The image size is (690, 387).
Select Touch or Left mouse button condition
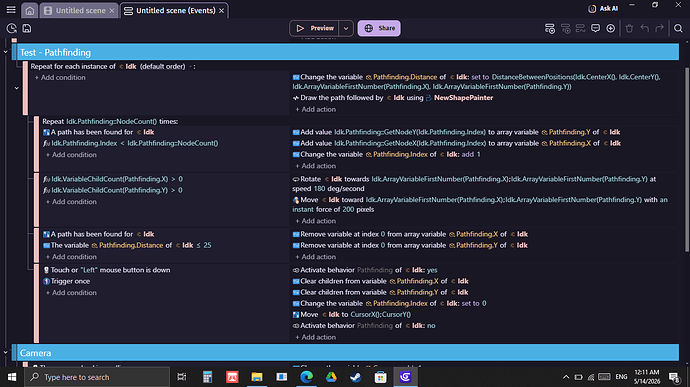(x=106, y=270)
